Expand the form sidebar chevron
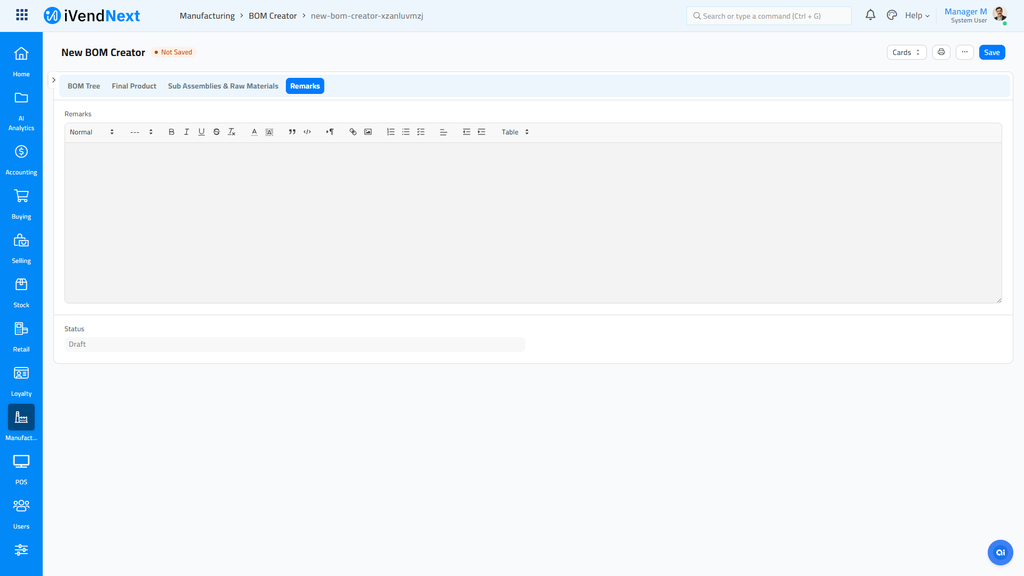This screenshot has height=576, width=1024. (54, 80)
